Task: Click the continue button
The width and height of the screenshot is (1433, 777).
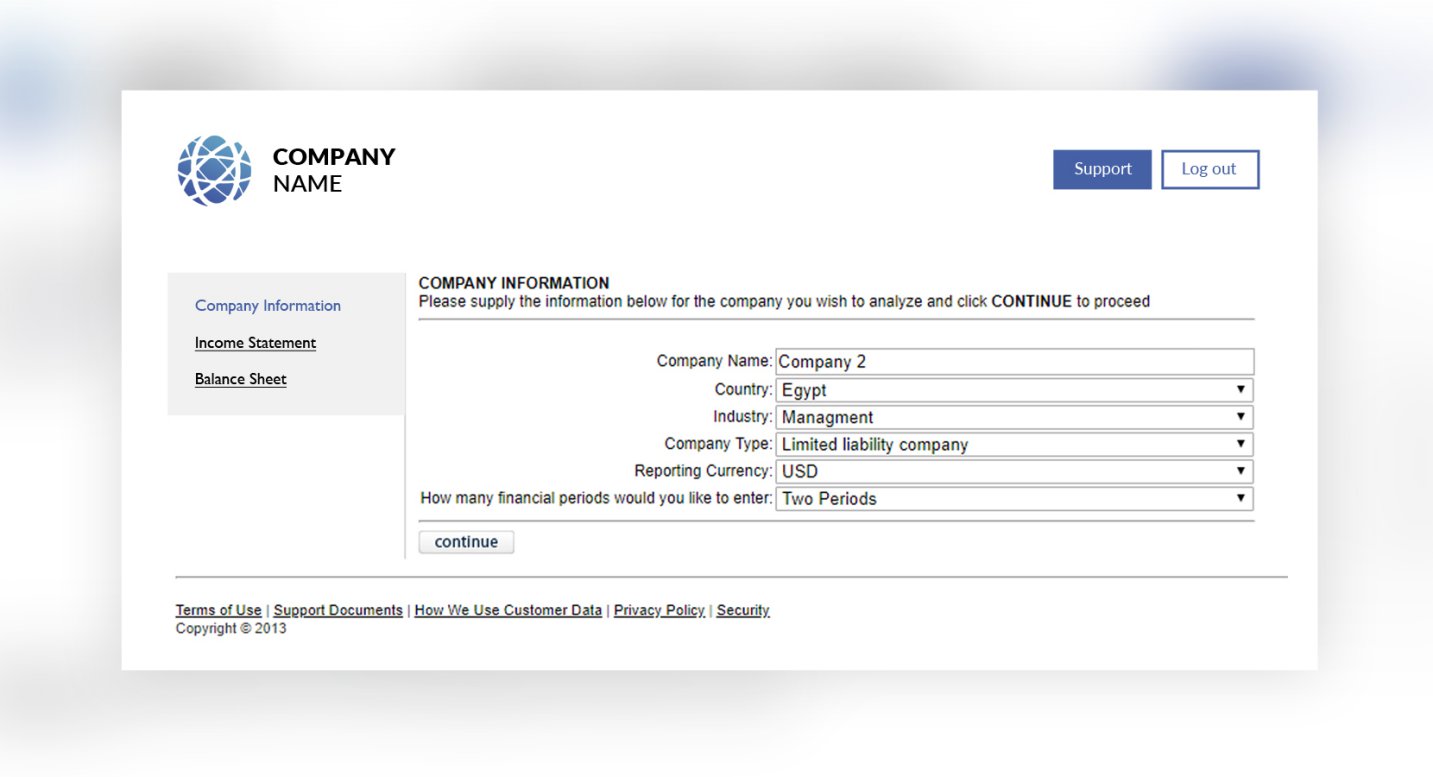Action: (x=466, y=542)
